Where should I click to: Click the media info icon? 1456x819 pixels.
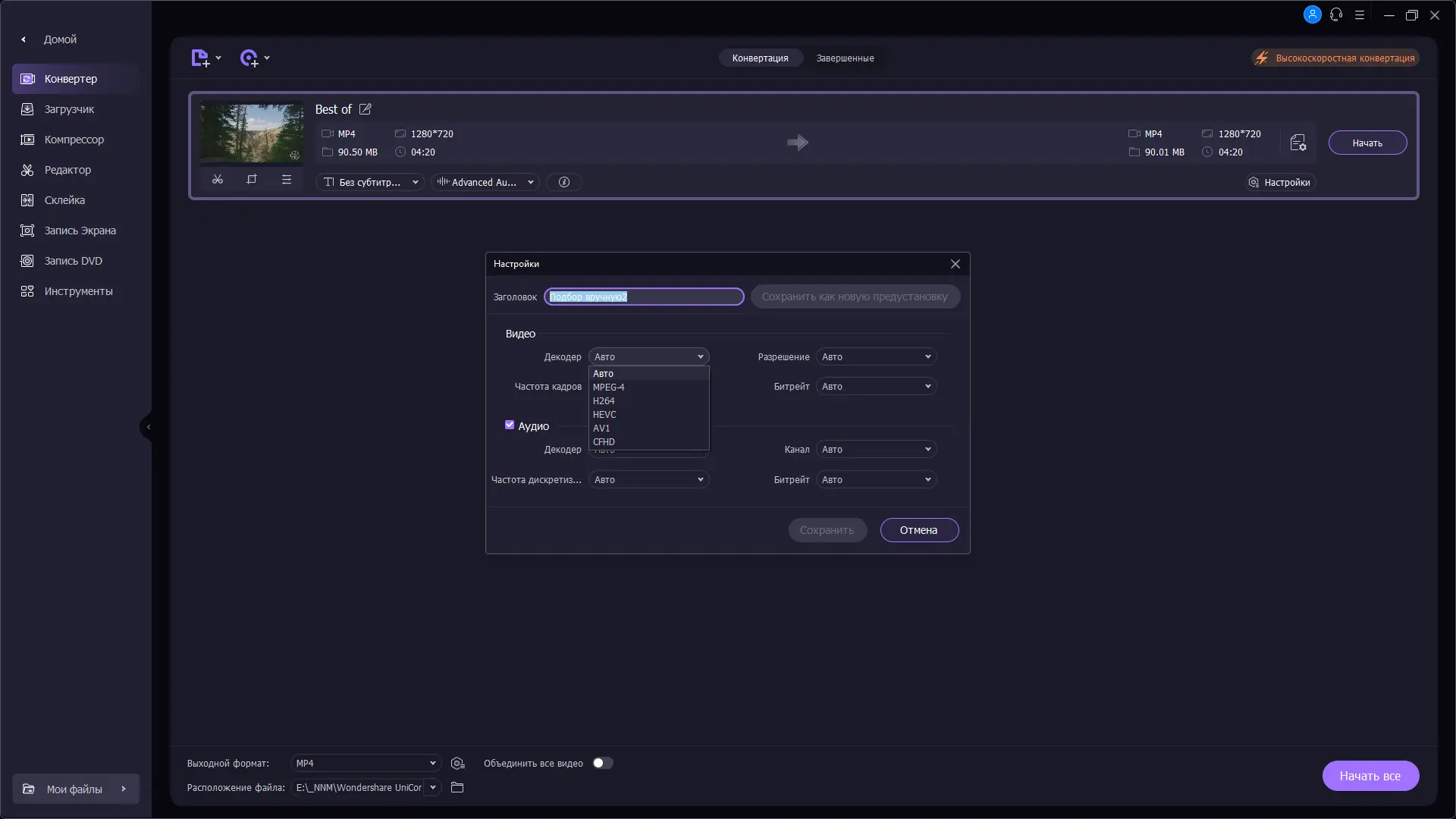point(563,182)
